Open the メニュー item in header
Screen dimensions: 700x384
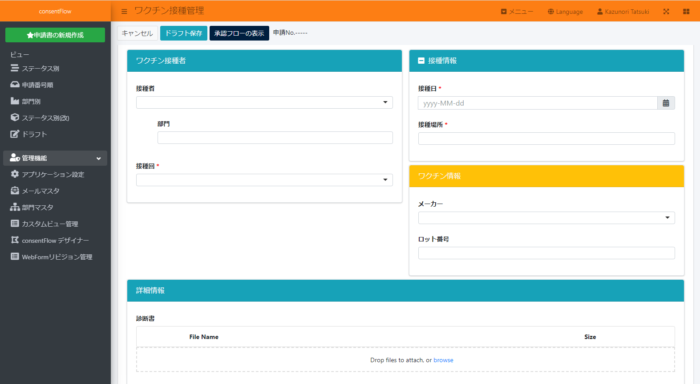pos(517,12)
